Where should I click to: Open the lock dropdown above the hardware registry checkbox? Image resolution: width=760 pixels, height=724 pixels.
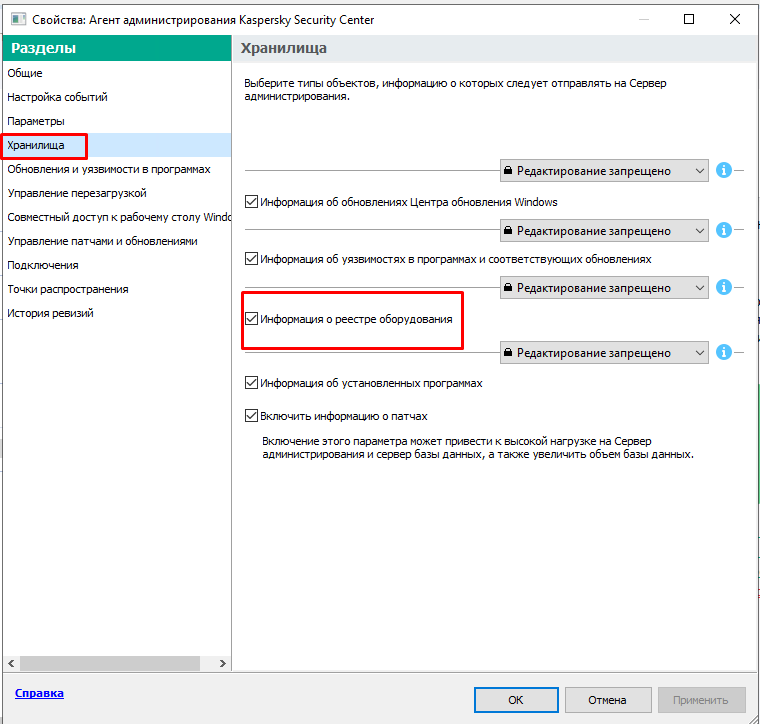point(604,288)
